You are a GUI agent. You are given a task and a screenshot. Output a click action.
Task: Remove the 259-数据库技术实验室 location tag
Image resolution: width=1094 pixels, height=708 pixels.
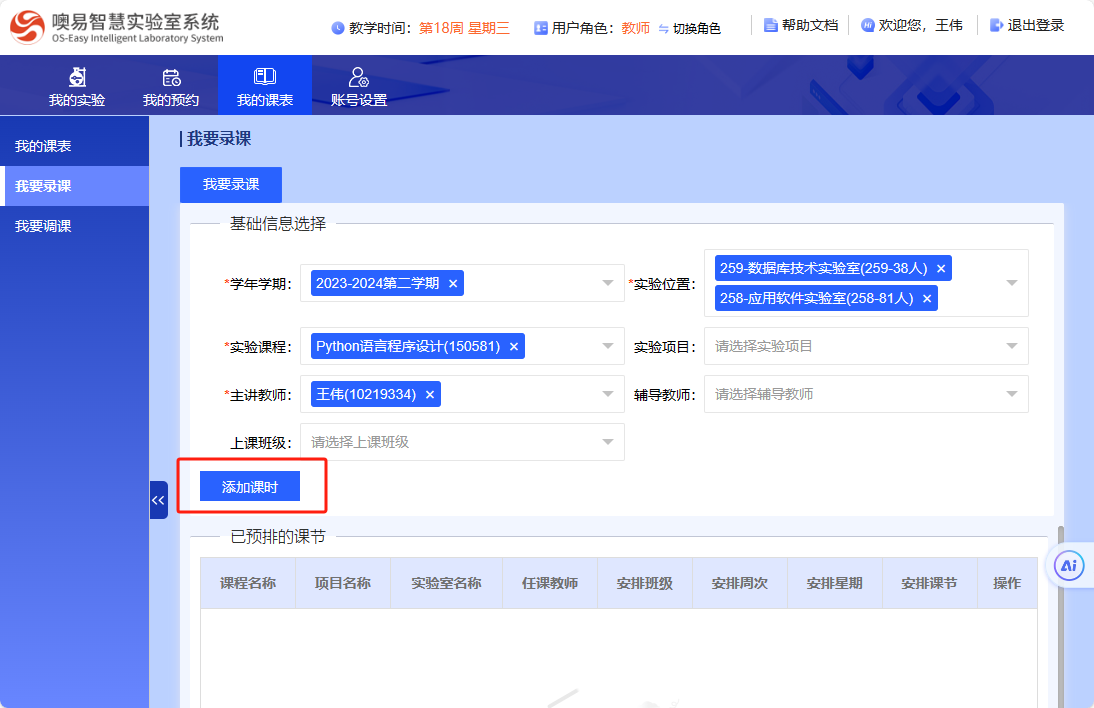tap(941, 269)
